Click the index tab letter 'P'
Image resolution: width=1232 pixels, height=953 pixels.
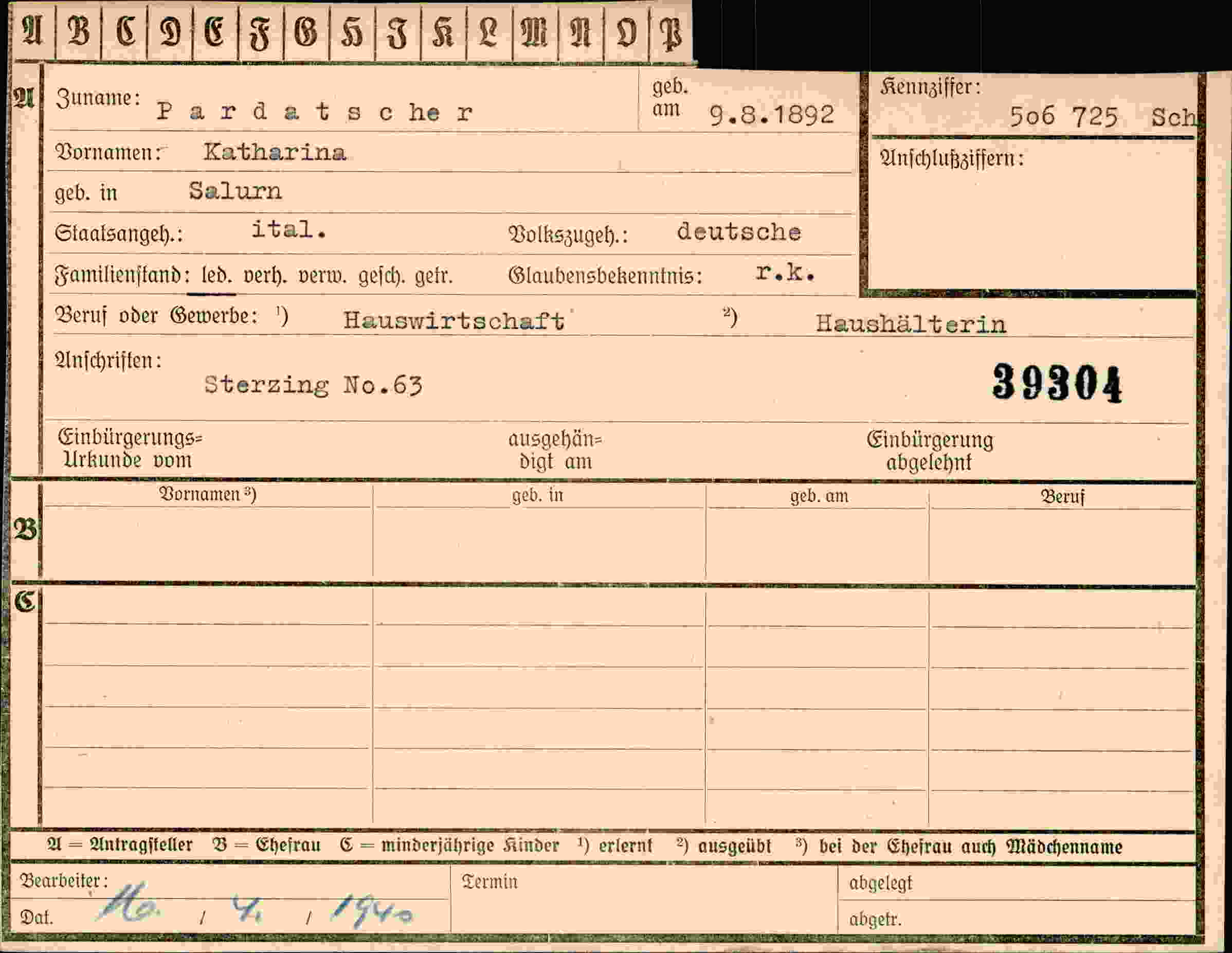tap(671, 34)
